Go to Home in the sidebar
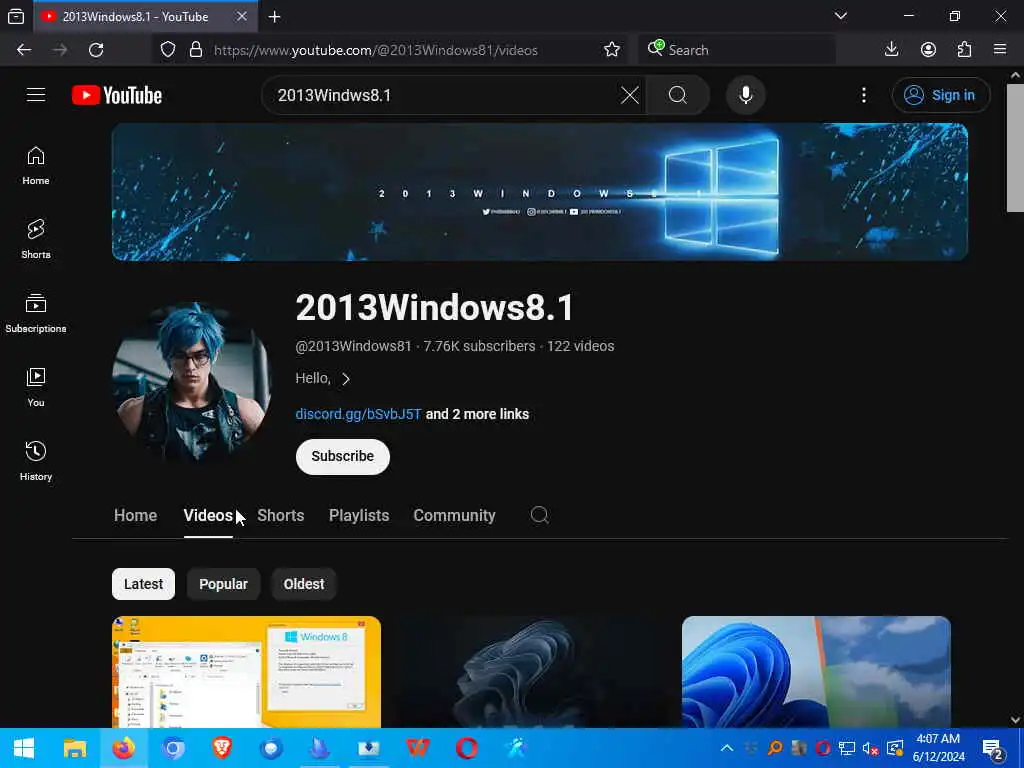Screen dimensions: 1024x768 click(36, 166)
